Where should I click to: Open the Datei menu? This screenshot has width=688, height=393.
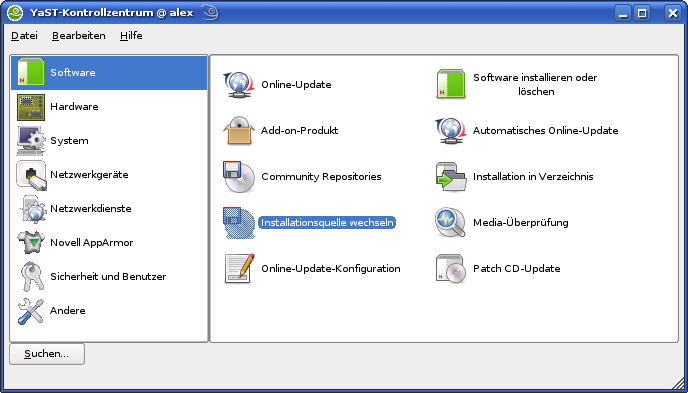(24, 36)
